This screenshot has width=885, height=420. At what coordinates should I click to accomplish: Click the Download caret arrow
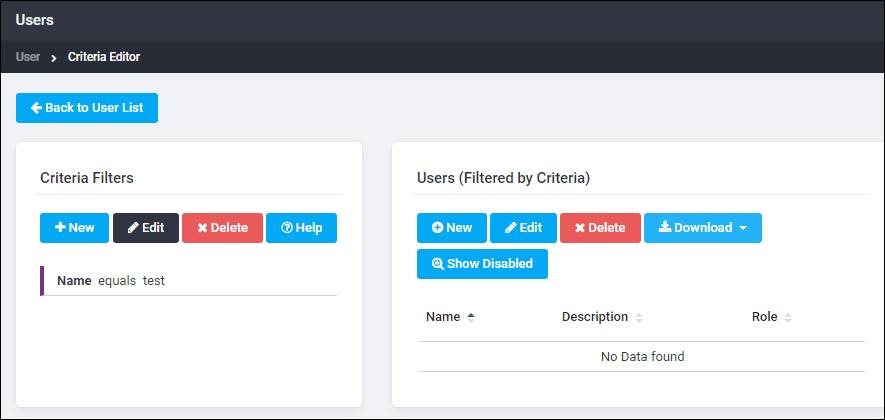pyautogui.click(x=743, y=228)
